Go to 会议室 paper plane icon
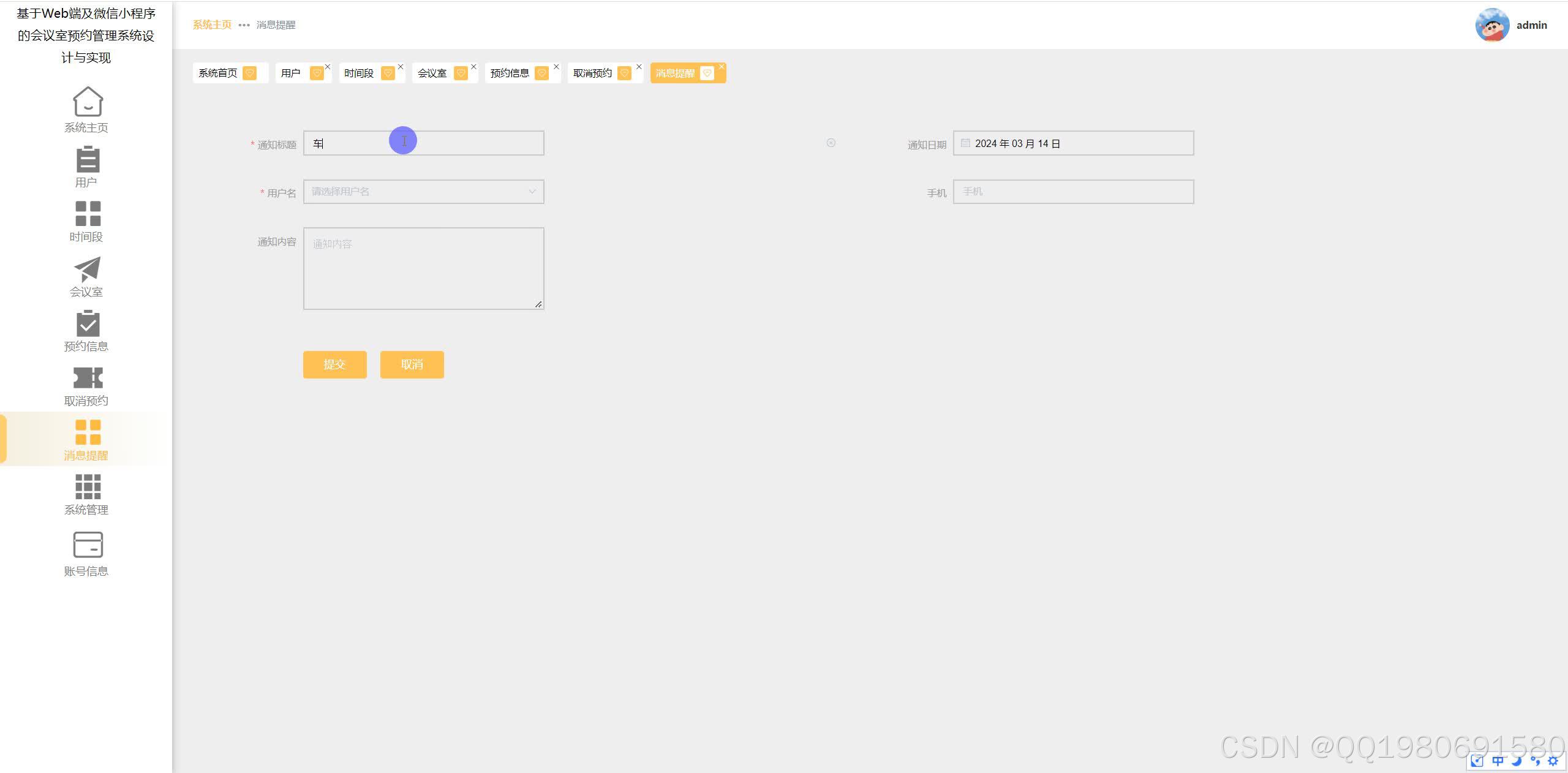1568x773 pixels. click(88, 269)
